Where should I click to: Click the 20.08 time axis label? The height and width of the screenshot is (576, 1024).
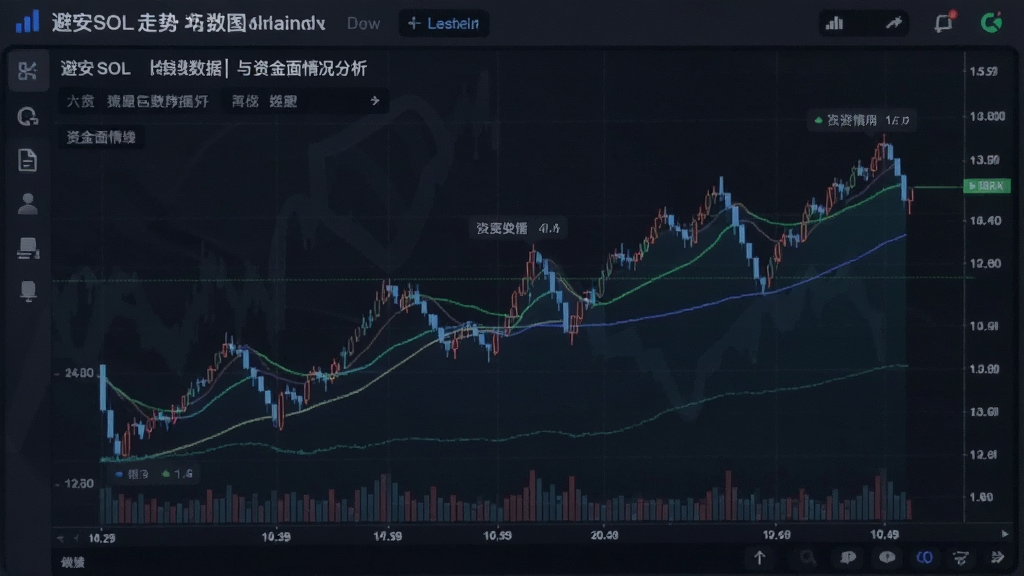604,536
